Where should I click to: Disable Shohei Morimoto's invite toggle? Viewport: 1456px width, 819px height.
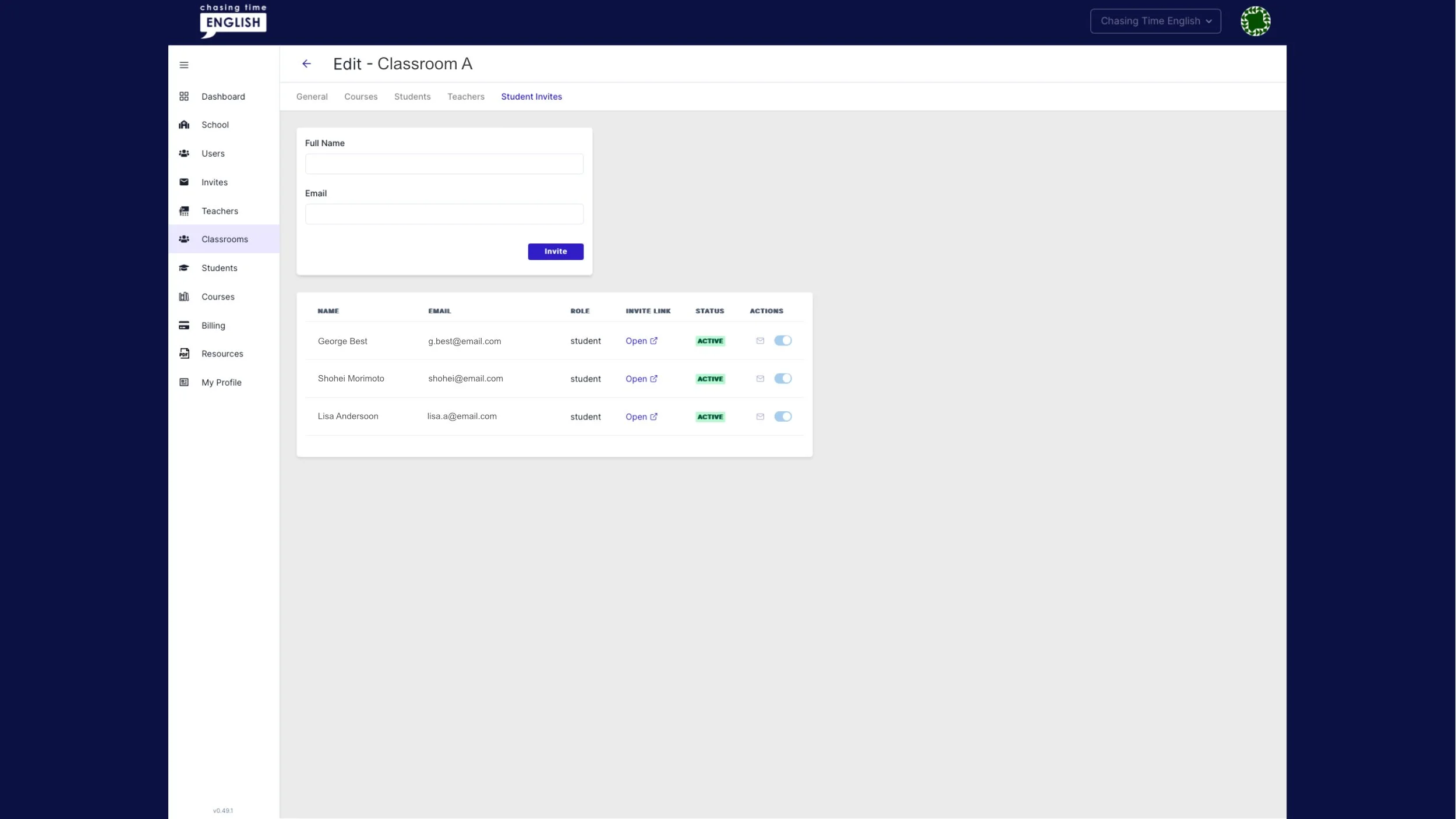coord(783,379)
